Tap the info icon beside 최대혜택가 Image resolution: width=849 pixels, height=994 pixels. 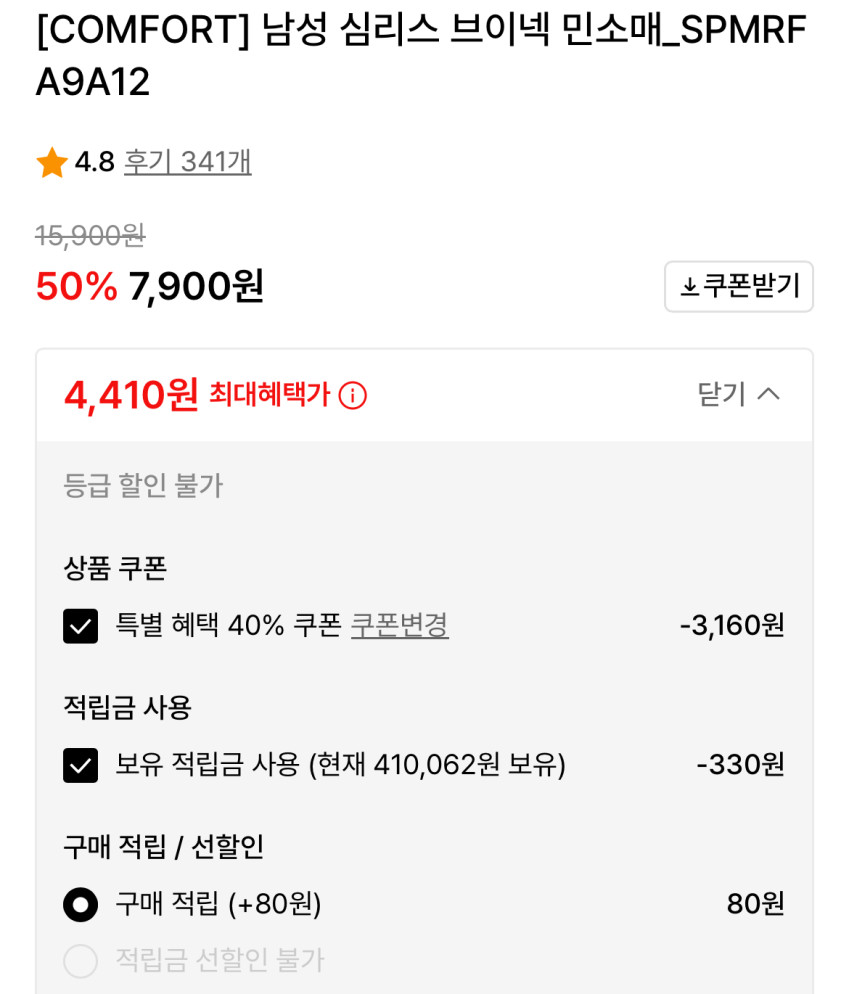[x=352, y=396]
